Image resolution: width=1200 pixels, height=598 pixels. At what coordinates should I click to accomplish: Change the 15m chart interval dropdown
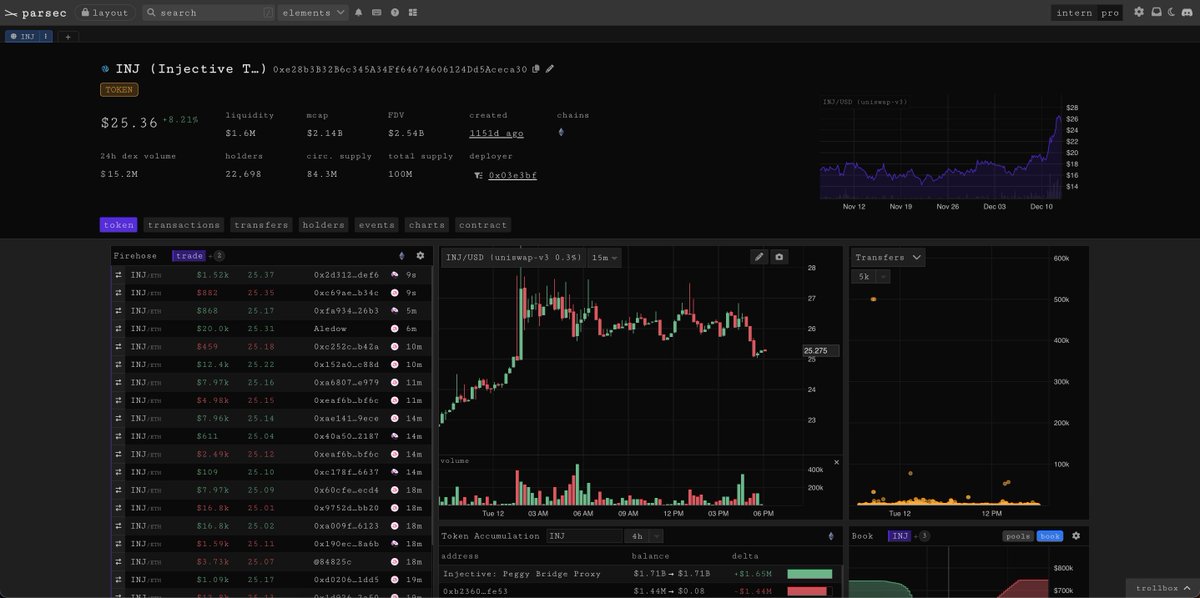[x=604, y=257]
